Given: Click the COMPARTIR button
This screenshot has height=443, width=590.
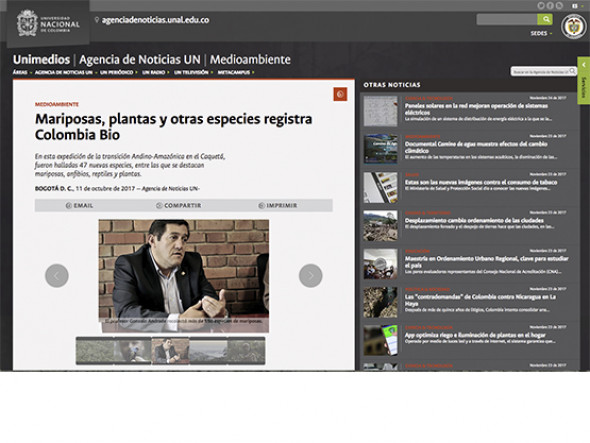Looking at the screenshot, I should [x=179, y=206].
